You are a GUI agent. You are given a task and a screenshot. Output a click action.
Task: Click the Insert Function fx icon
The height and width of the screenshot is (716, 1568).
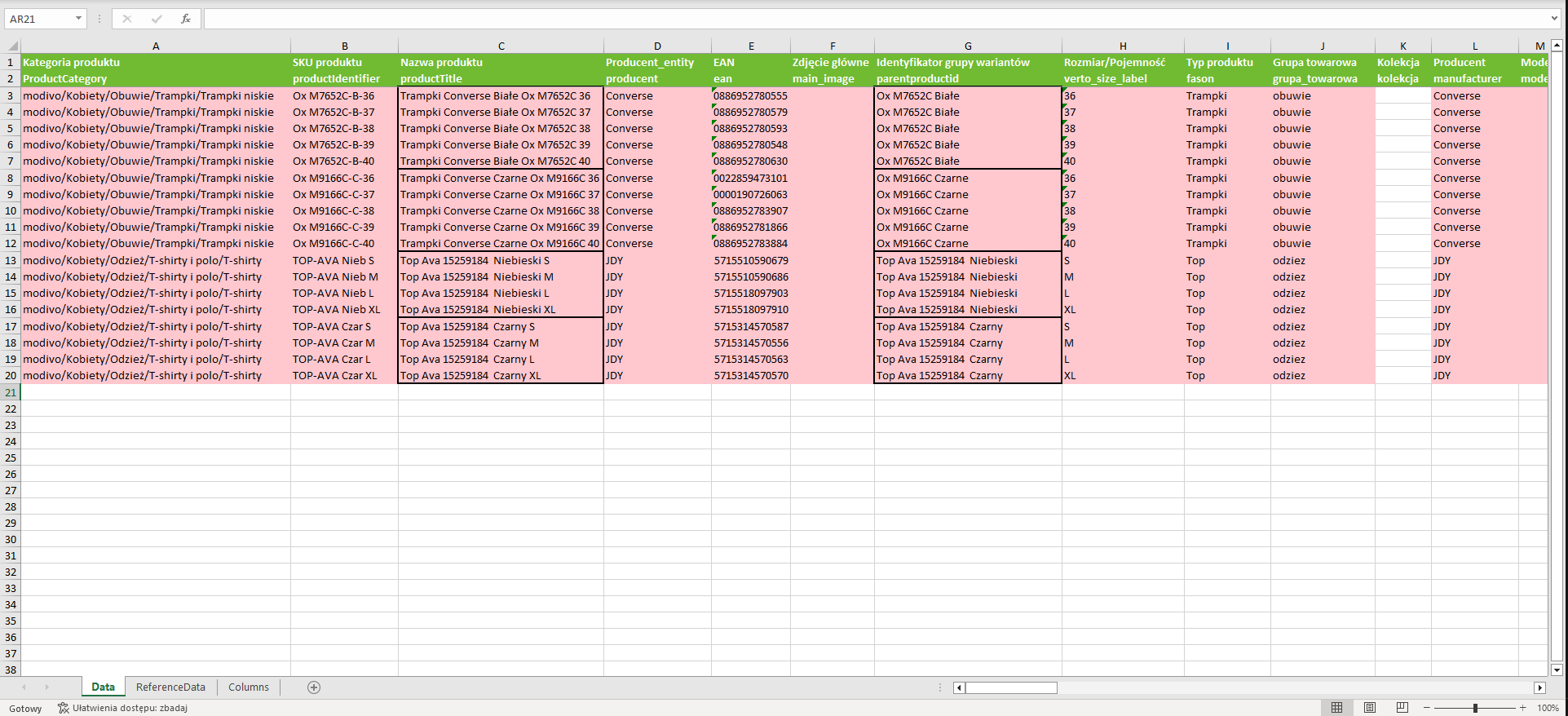(x=186, y=19)
